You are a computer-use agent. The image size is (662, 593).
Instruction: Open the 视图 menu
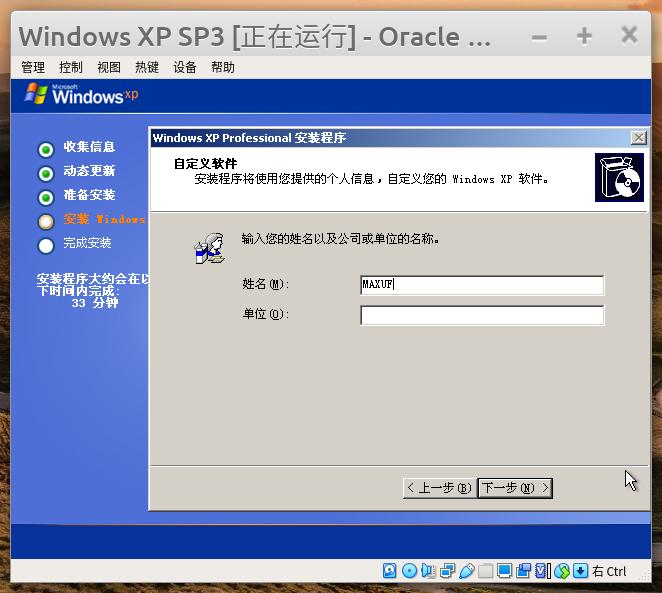(109, 67)
